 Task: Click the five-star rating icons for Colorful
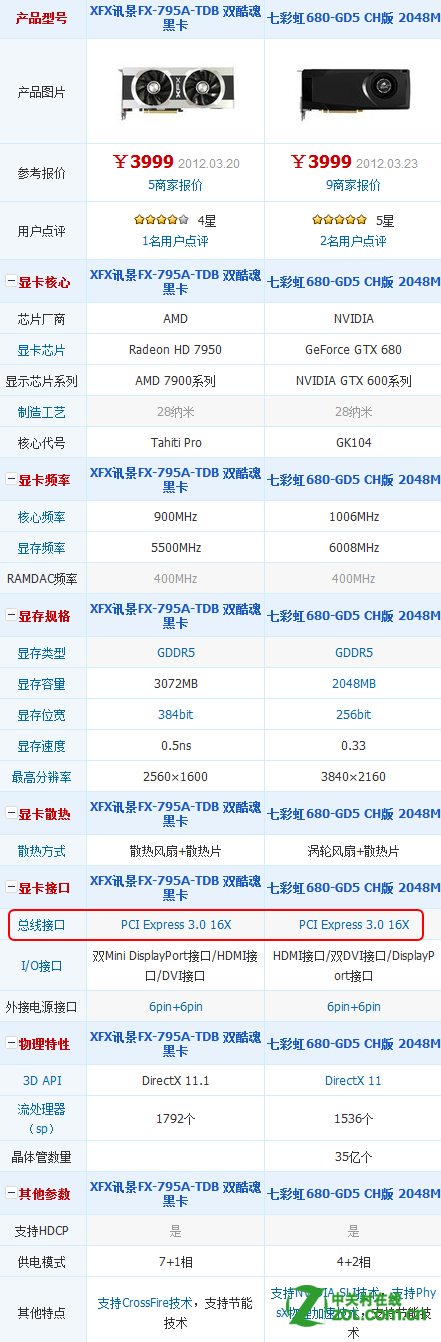tap(339, 220)
